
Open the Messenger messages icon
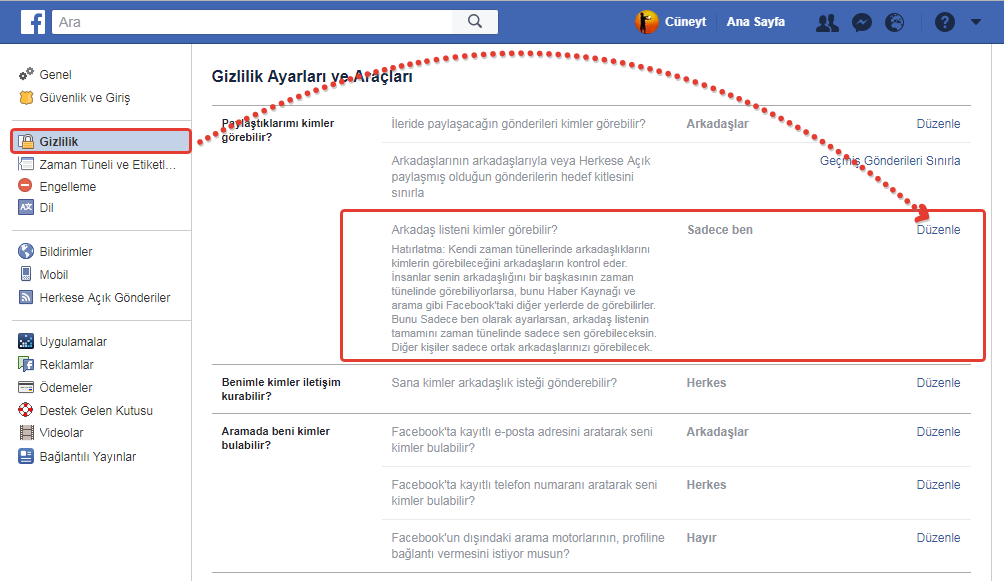[x=862, y=22]
